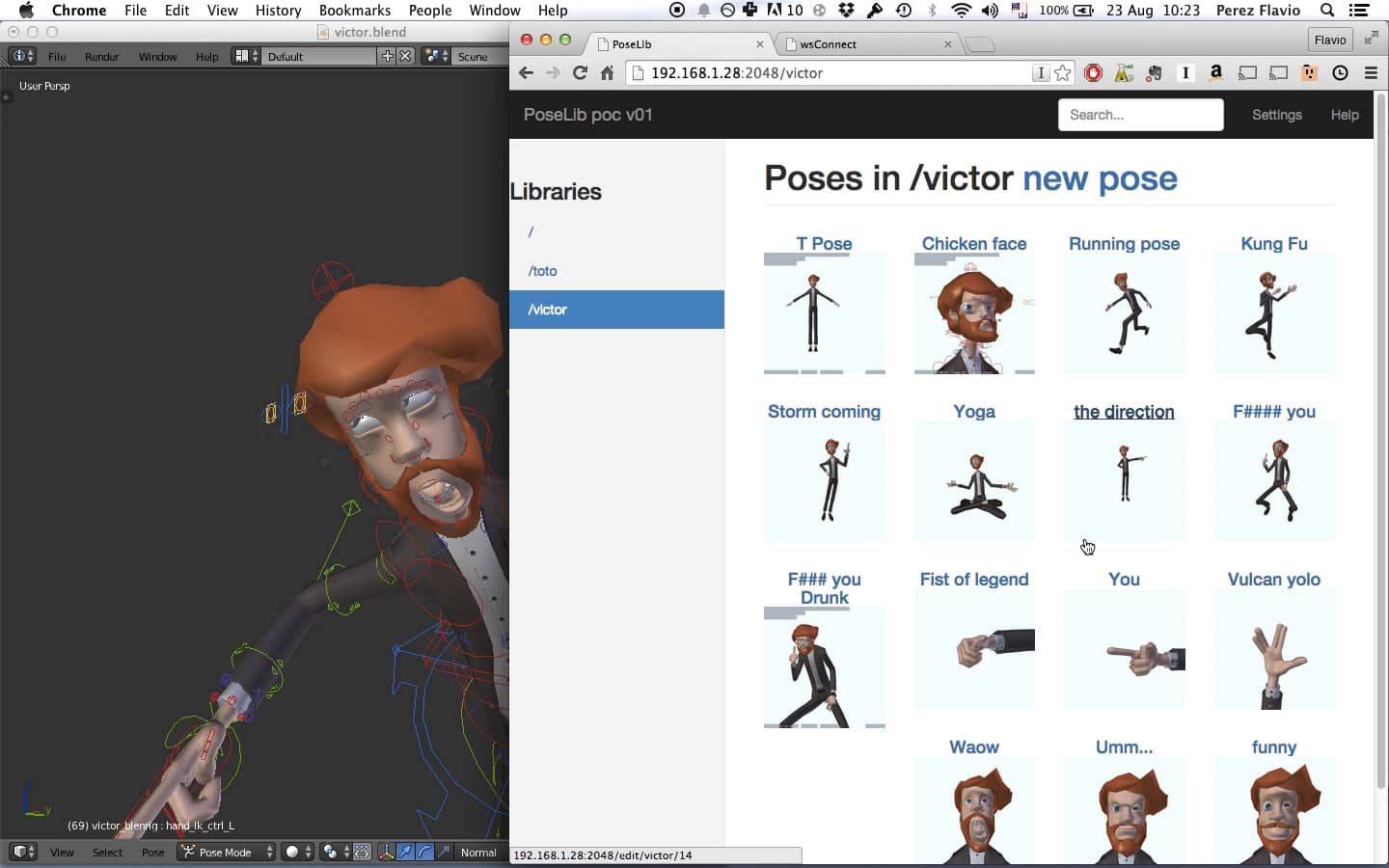1389x868 pixels.
Task: Click the 3D manipulator axis icon in Blender
Action: [x=386, y=852]
